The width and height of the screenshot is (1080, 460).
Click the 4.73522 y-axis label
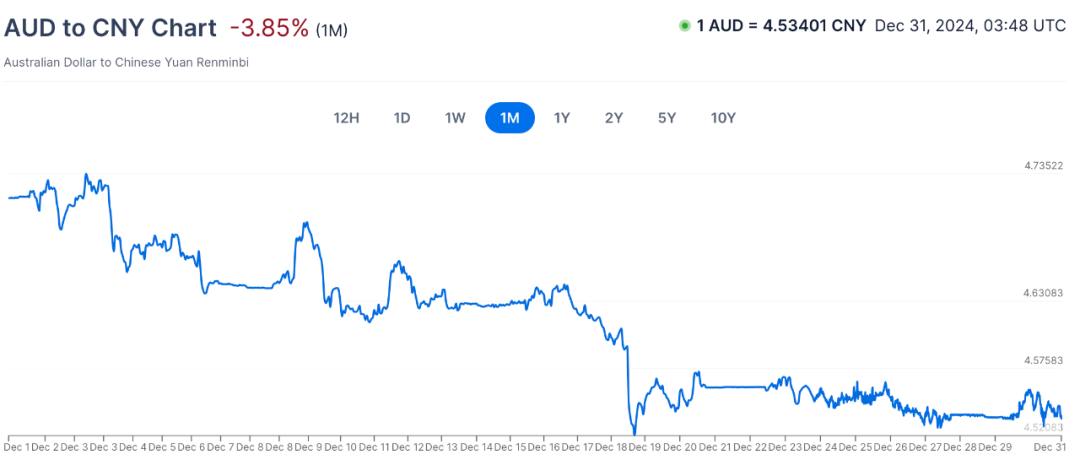pos(1043,166)
